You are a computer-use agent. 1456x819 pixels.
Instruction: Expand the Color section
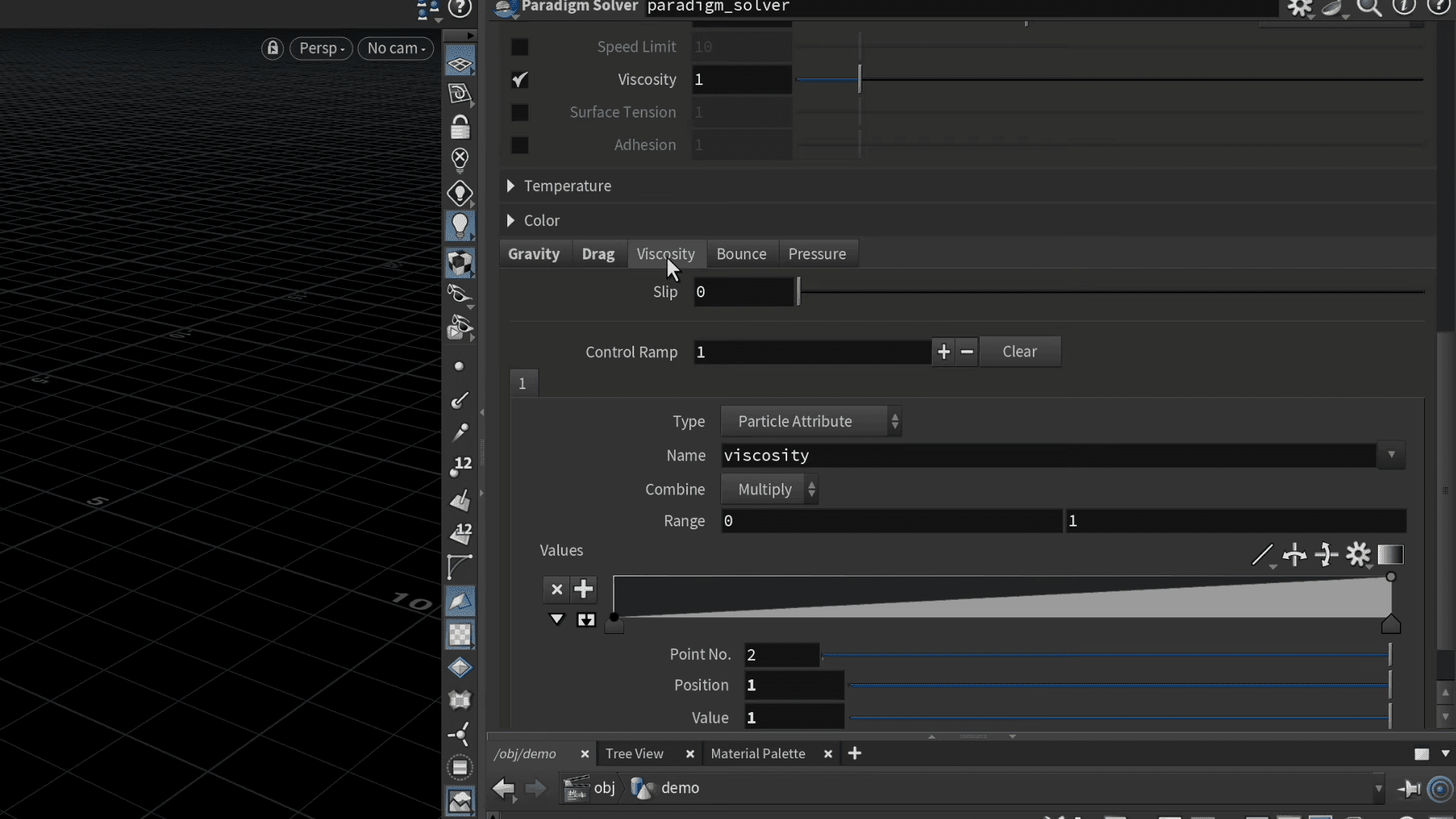pyautogui.click(x=510, y=221)
